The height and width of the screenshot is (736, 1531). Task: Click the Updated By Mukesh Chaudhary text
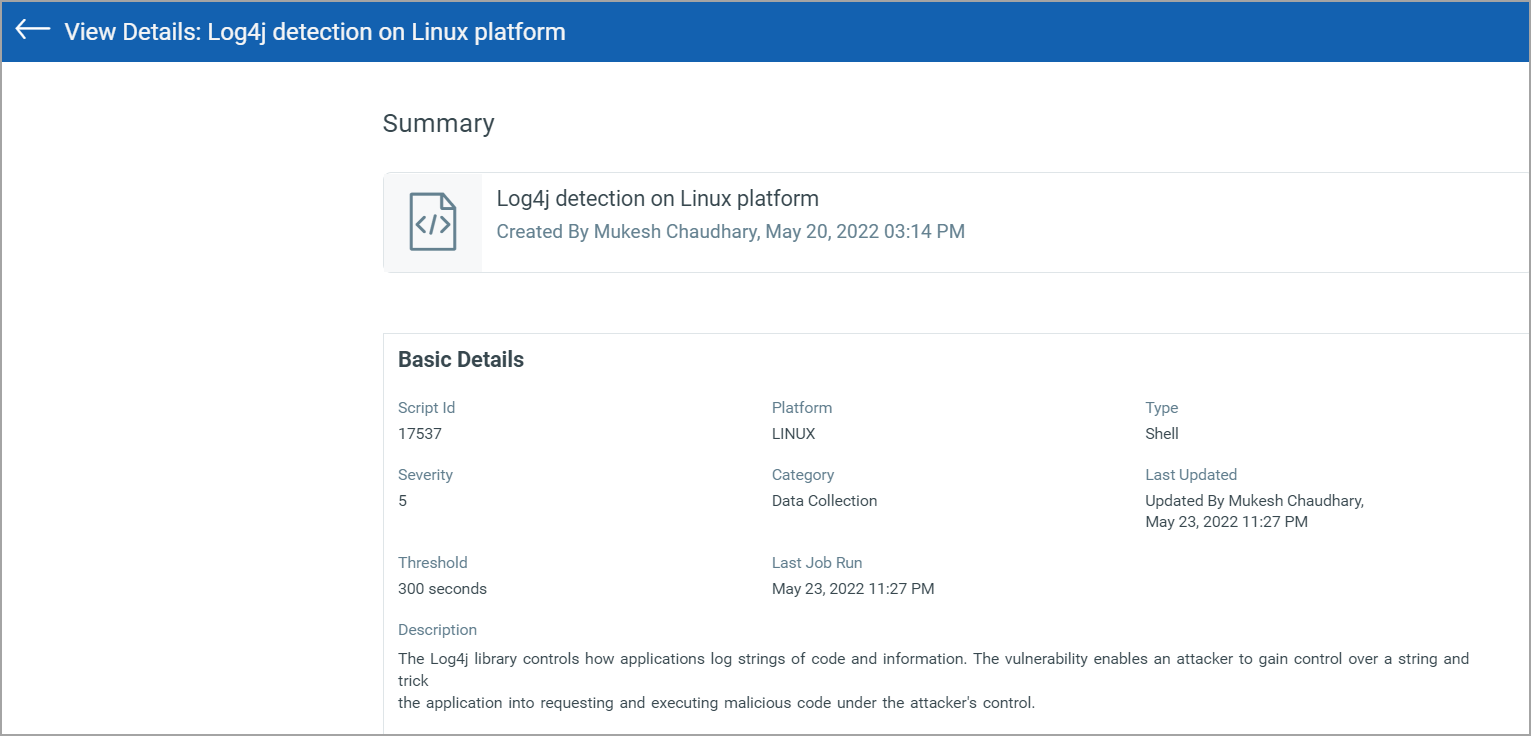(x=1254, y=501)
